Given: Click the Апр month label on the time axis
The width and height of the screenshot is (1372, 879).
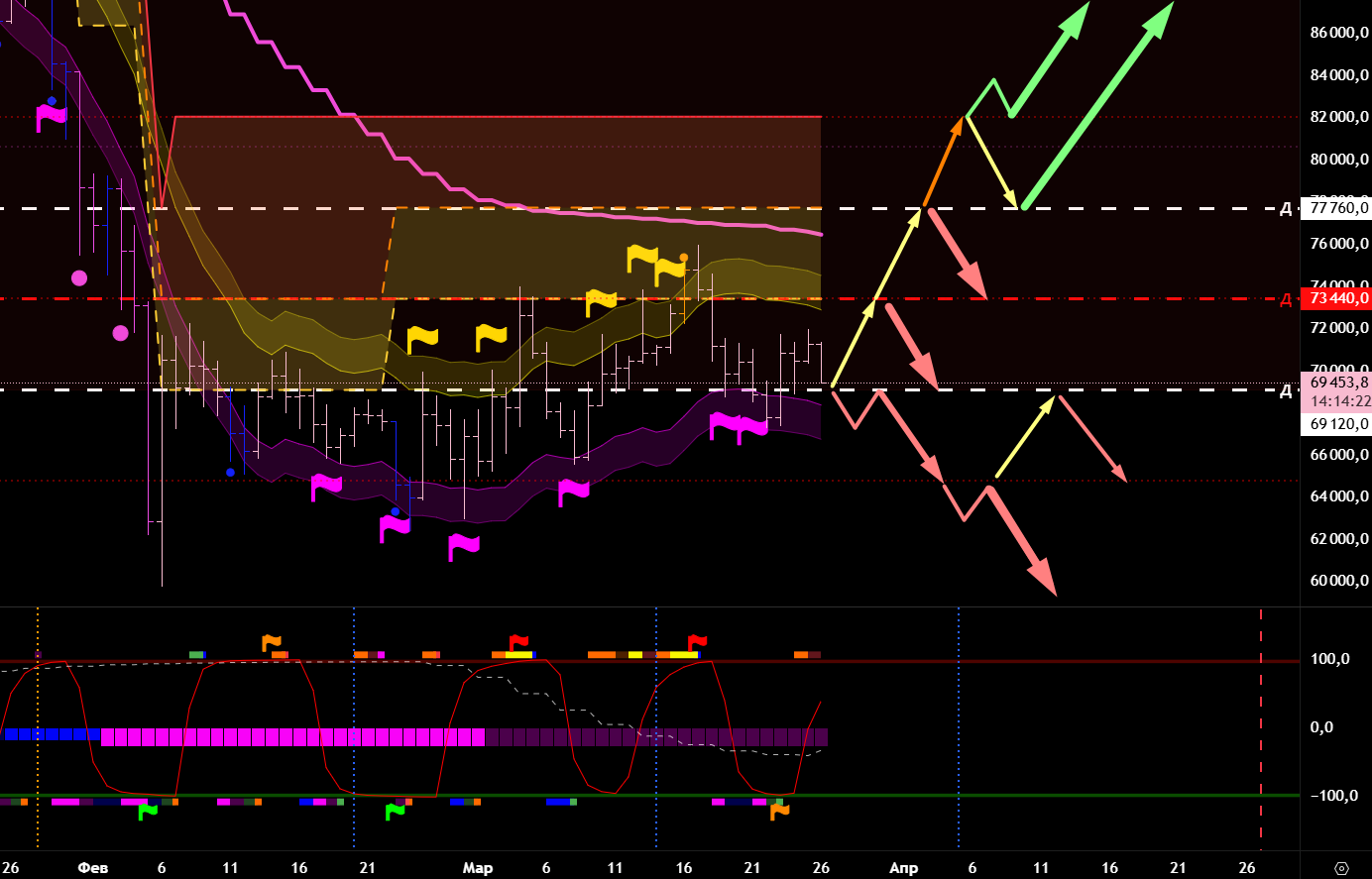Looking at the screenshot, I should tap(903, 868).
